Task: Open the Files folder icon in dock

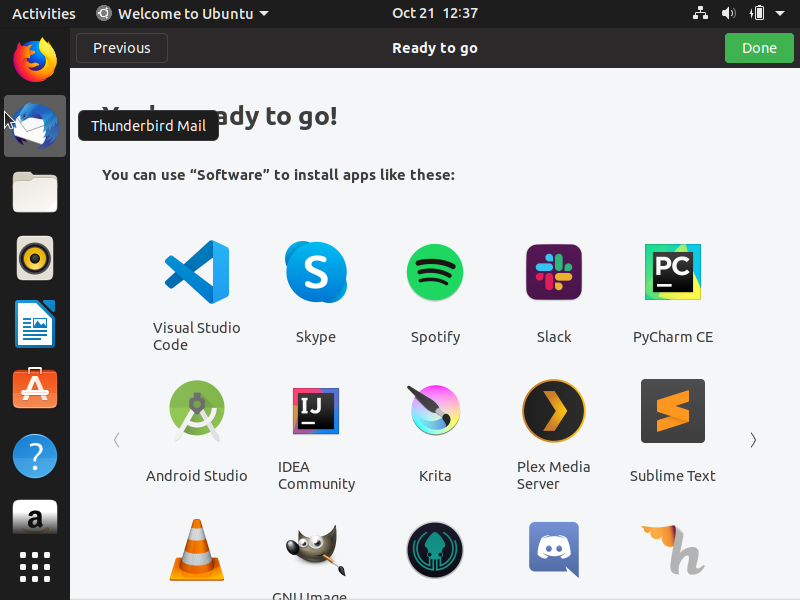Action: coord(35,192)
